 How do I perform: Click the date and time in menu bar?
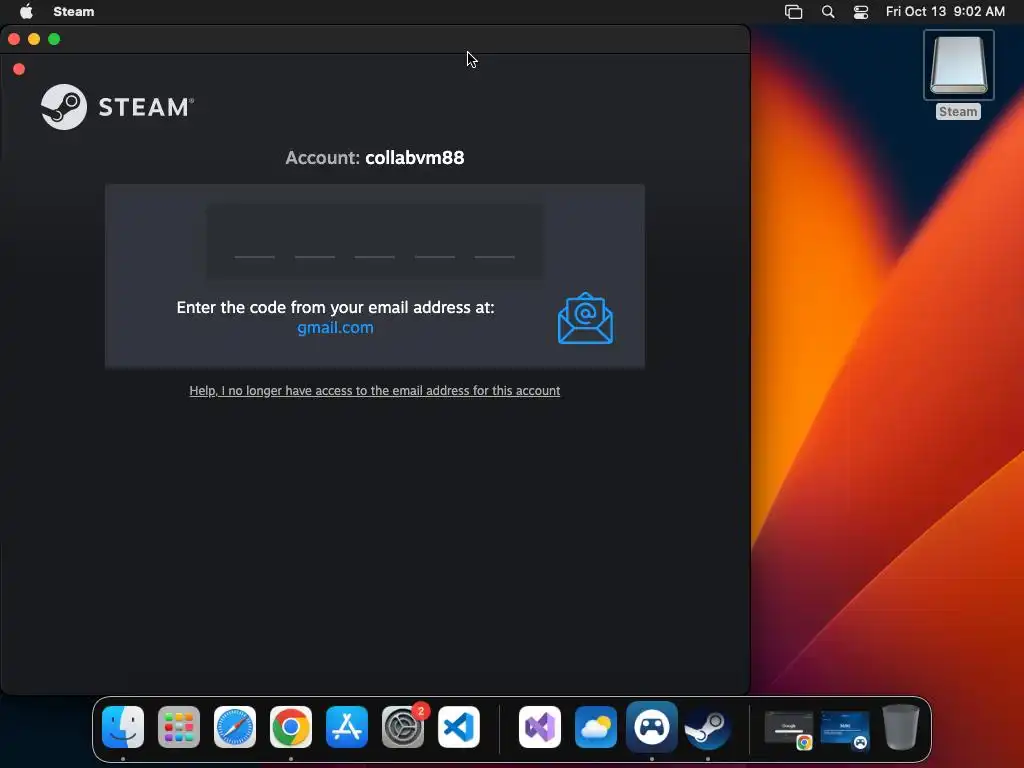coord(945,11)
